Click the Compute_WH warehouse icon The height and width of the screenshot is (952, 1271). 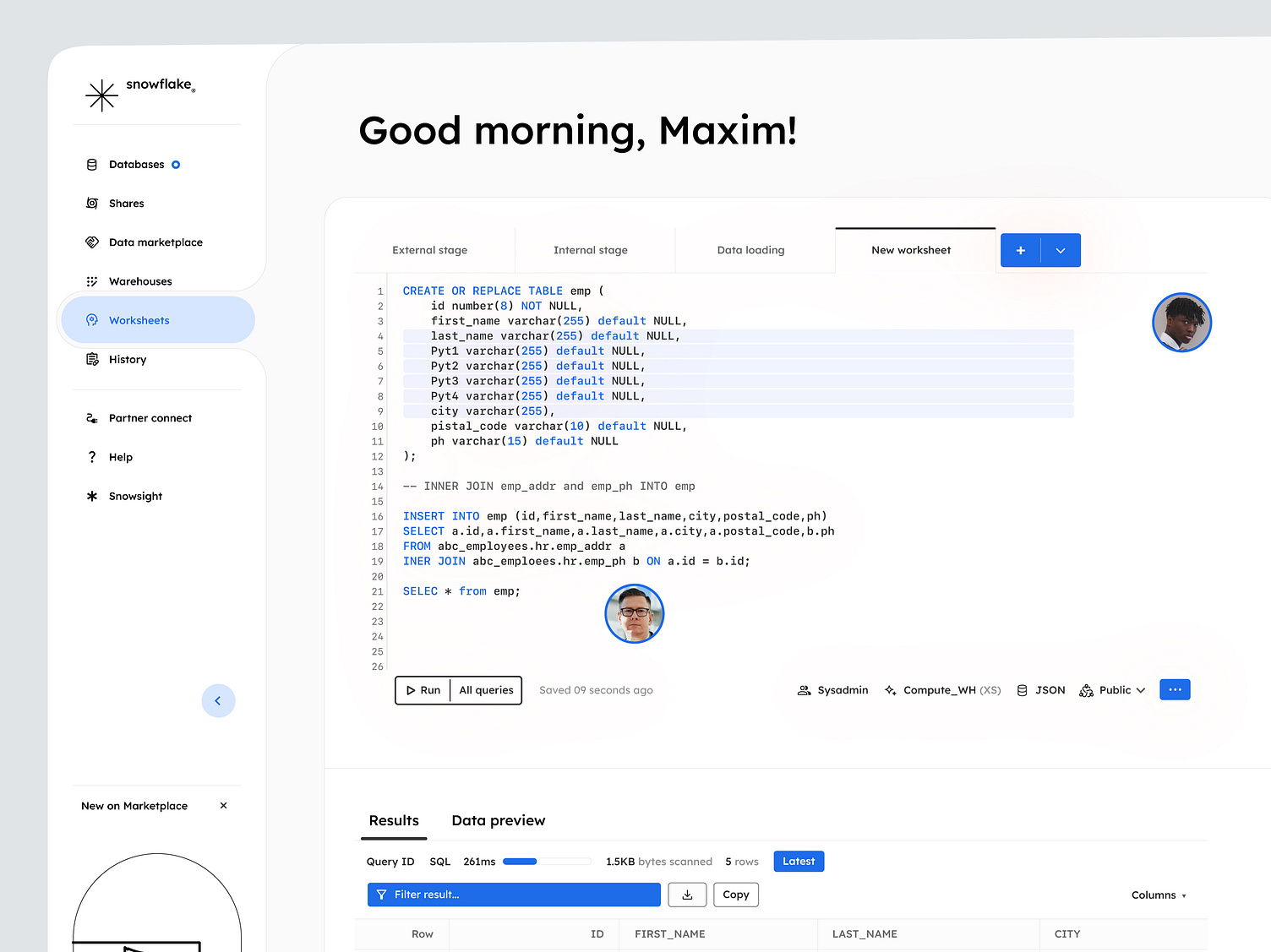point(890,689)
